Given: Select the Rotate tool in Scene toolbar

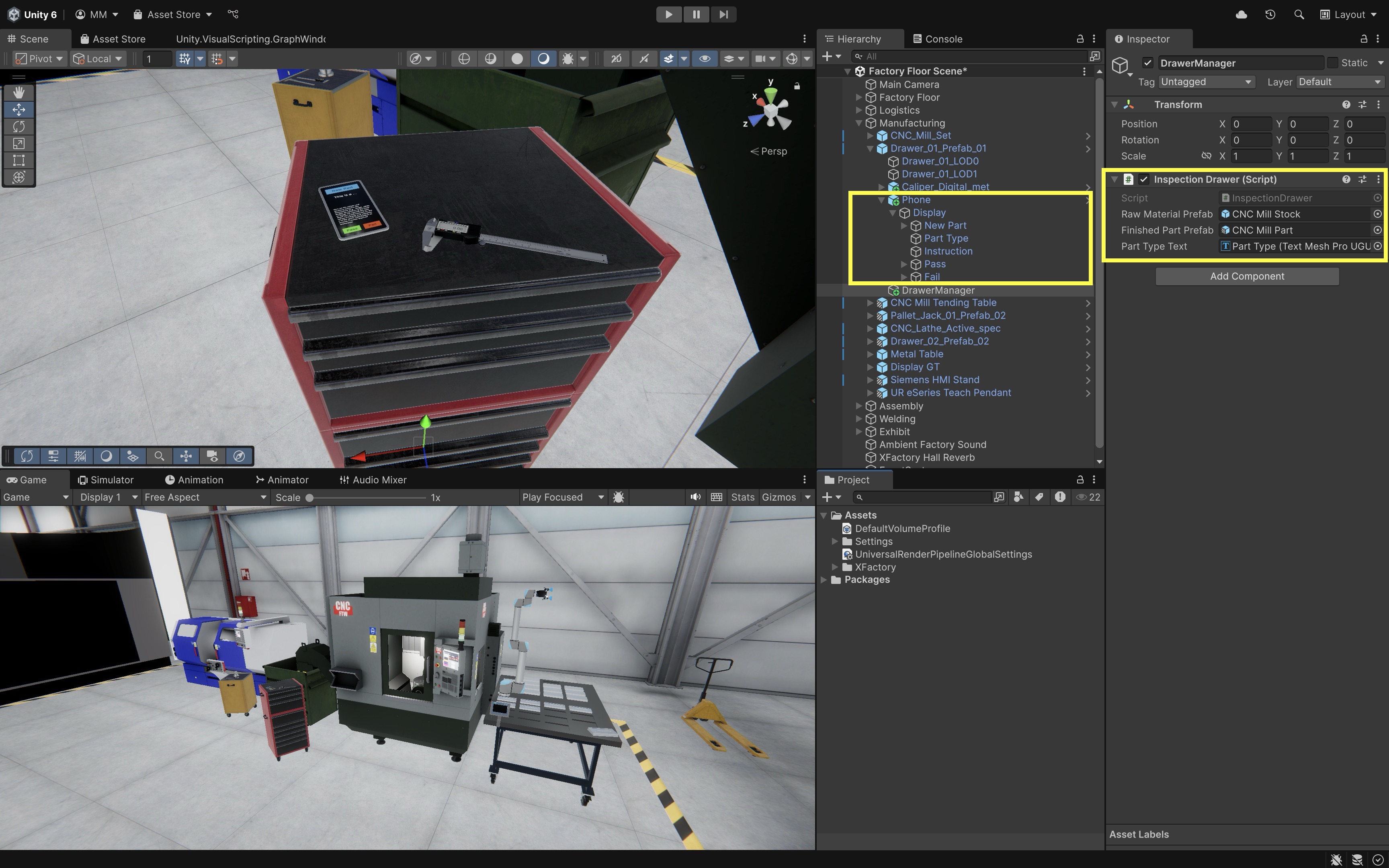Looking at the screenshot, I should pos(18,126).
